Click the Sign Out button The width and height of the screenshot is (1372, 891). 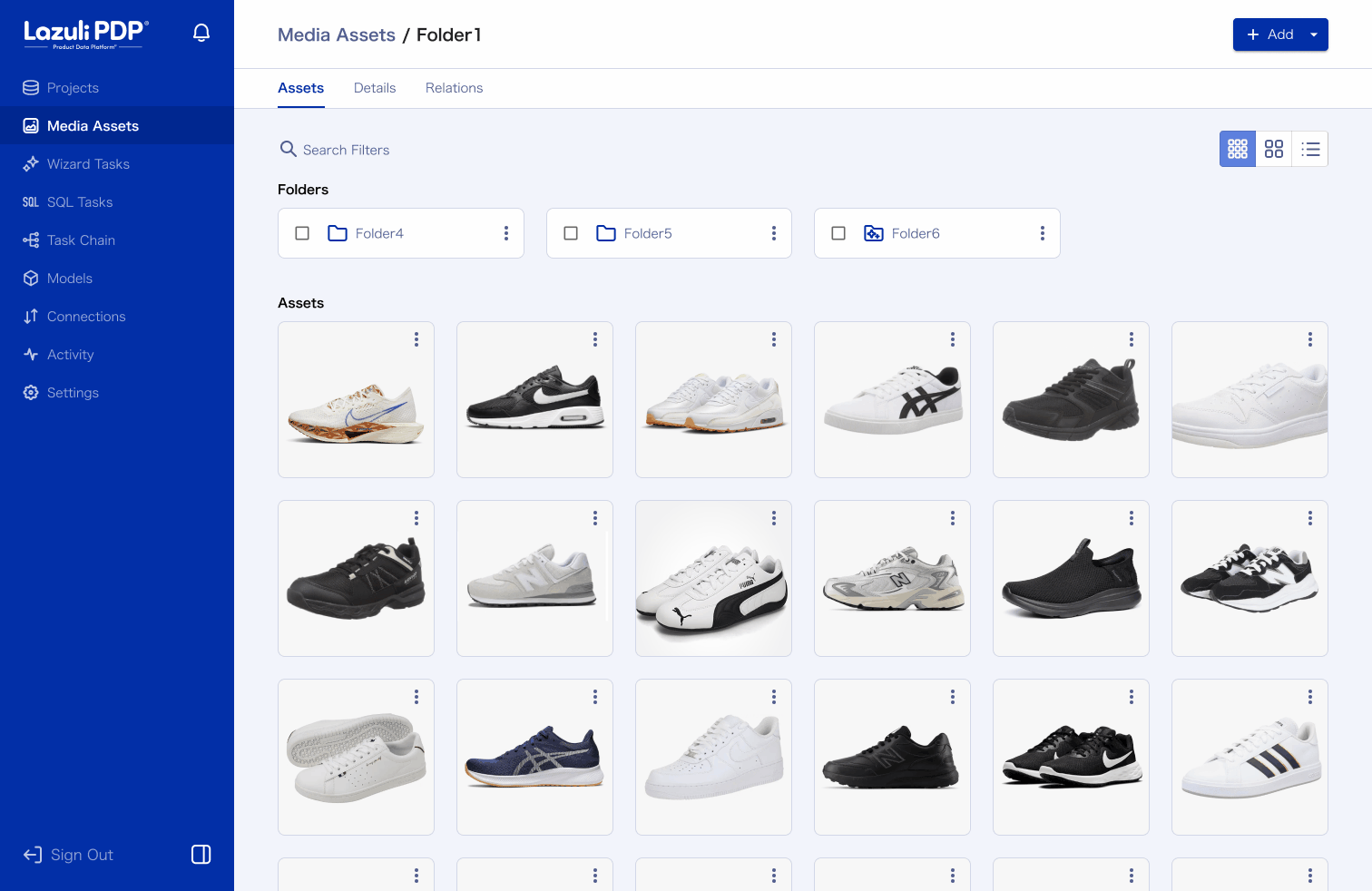point(69,855)
